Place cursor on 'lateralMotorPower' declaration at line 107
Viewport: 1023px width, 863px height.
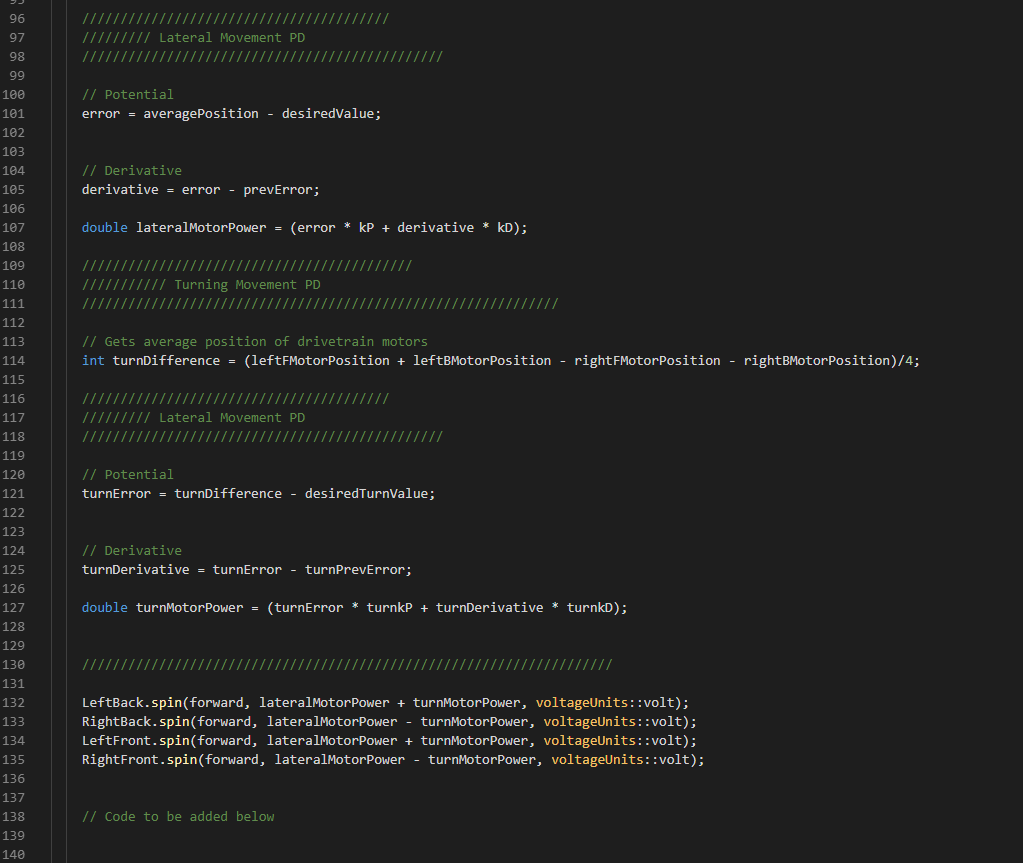click(201, 228)
